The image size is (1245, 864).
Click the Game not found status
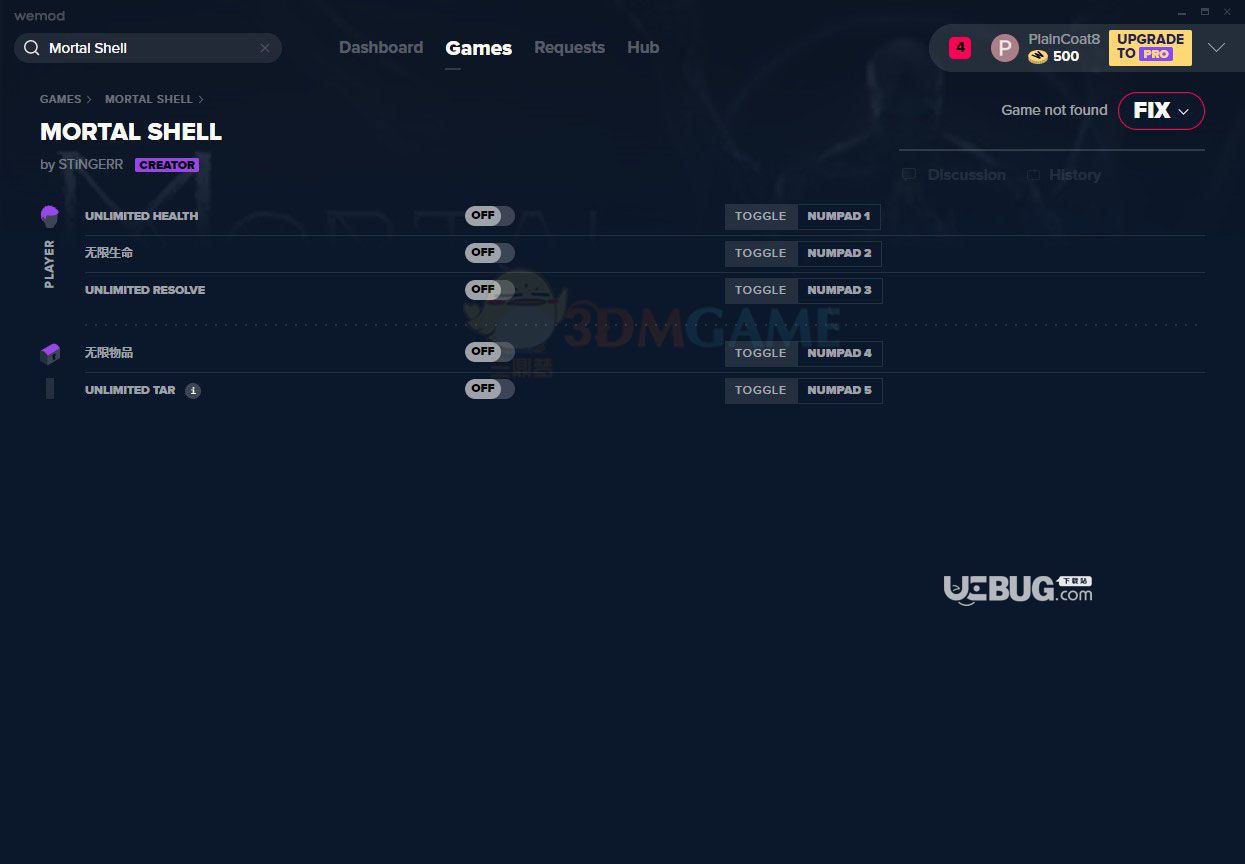pyautogui.click(x=1054, y=110)
